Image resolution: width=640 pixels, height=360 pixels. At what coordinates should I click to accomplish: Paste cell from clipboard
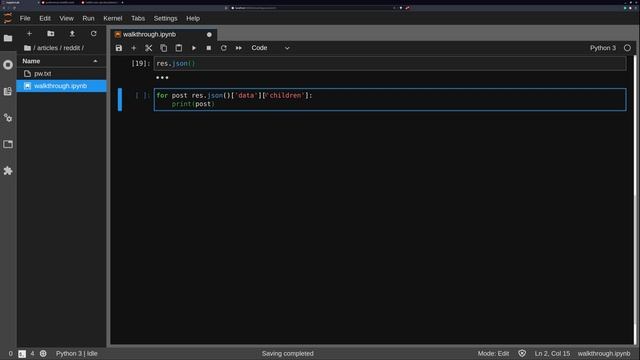point(179,48)
